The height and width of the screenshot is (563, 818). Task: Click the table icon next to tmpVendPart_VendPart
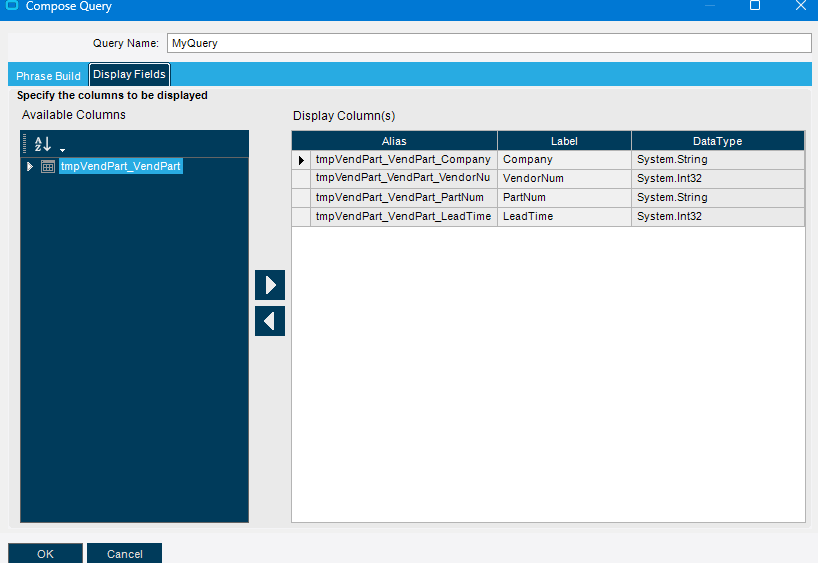(x=48, y=166)
